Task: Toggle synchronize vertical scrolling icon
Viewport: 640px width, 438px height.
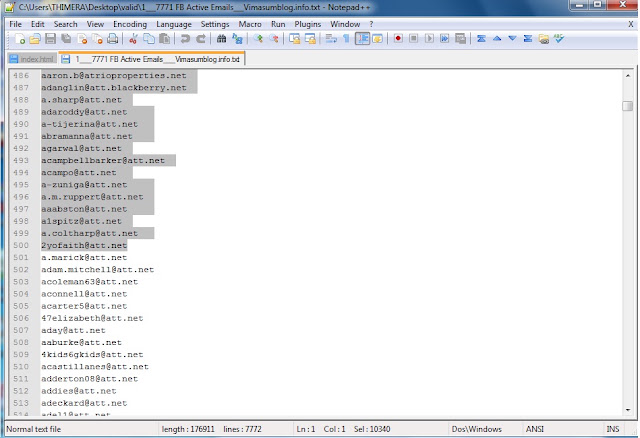Action: [x=294, y=39]
